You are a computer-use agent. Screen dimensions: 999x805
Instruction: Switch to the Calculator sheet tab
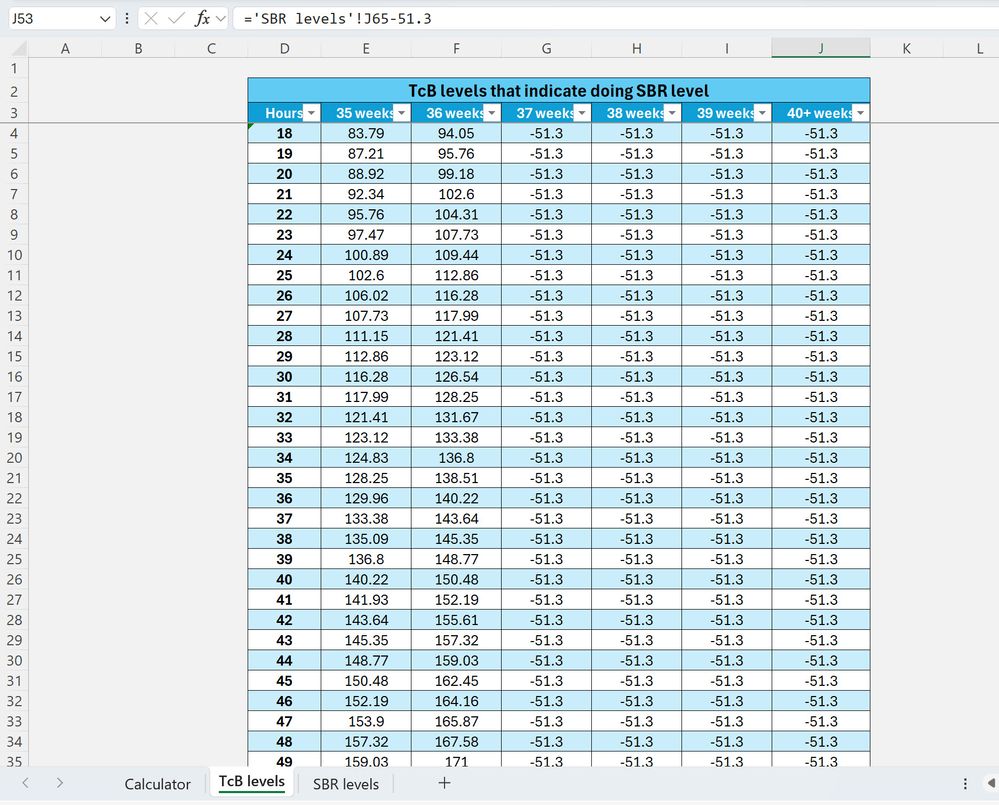tap(157, 784)
